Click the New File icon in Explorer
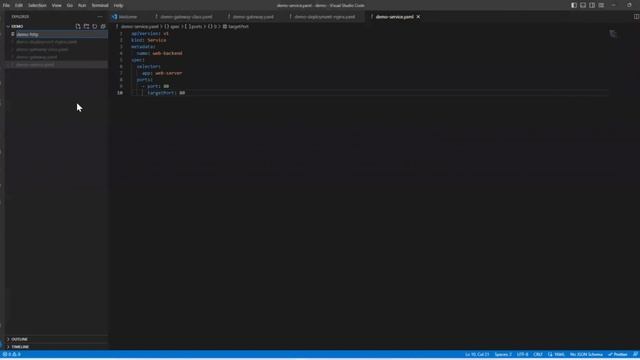 click(x=78, y=26)
